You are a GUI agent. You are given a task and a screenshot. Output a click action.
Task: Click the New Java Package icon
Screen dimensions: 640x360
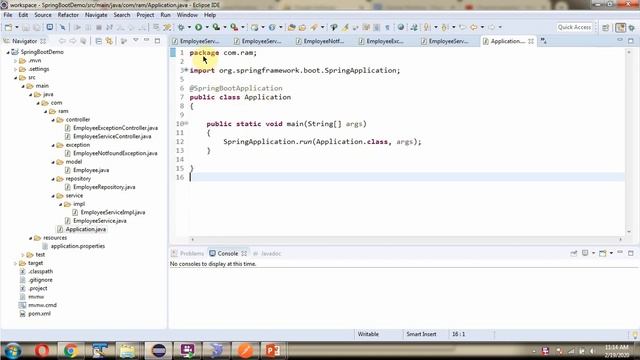(254, 27)
